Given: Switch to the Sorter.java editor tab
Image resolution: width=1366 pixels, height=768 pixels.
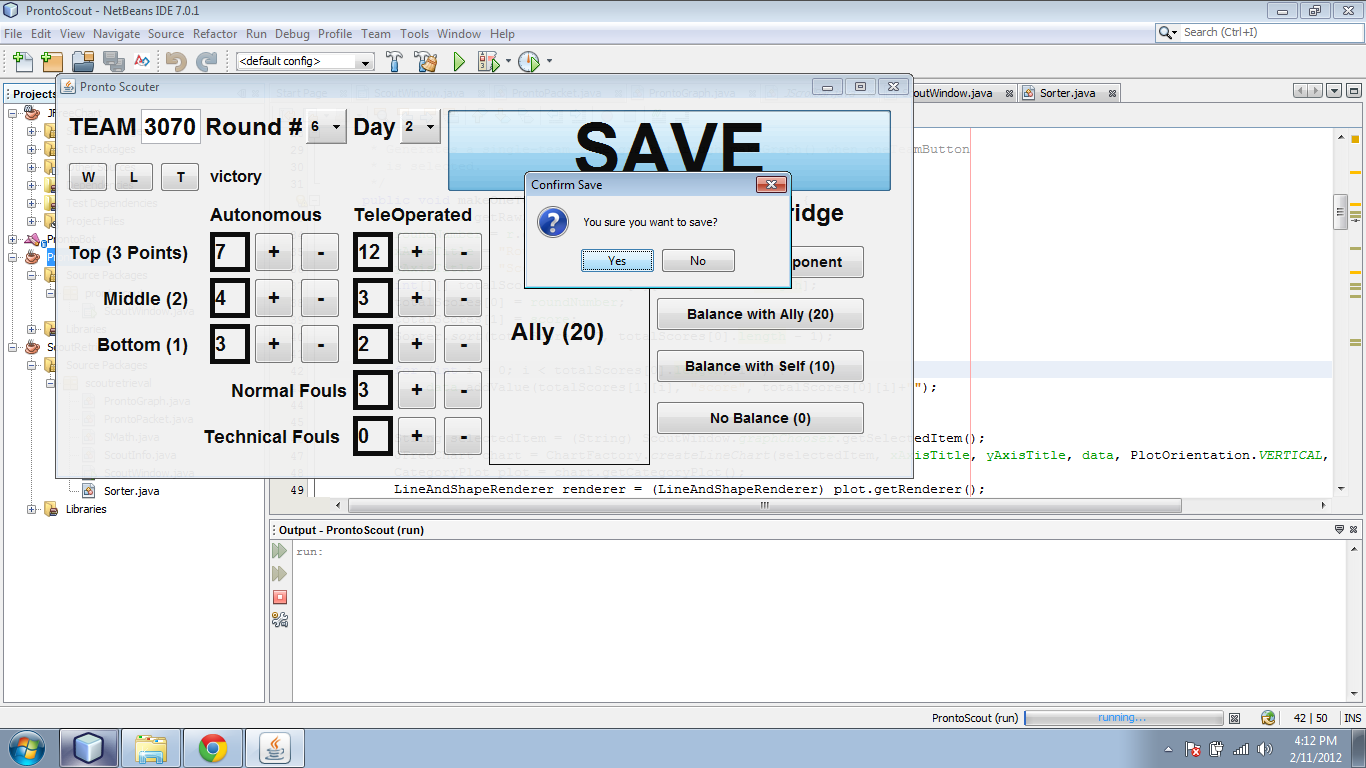Looking at the screenshot, I should point(1067,93).
